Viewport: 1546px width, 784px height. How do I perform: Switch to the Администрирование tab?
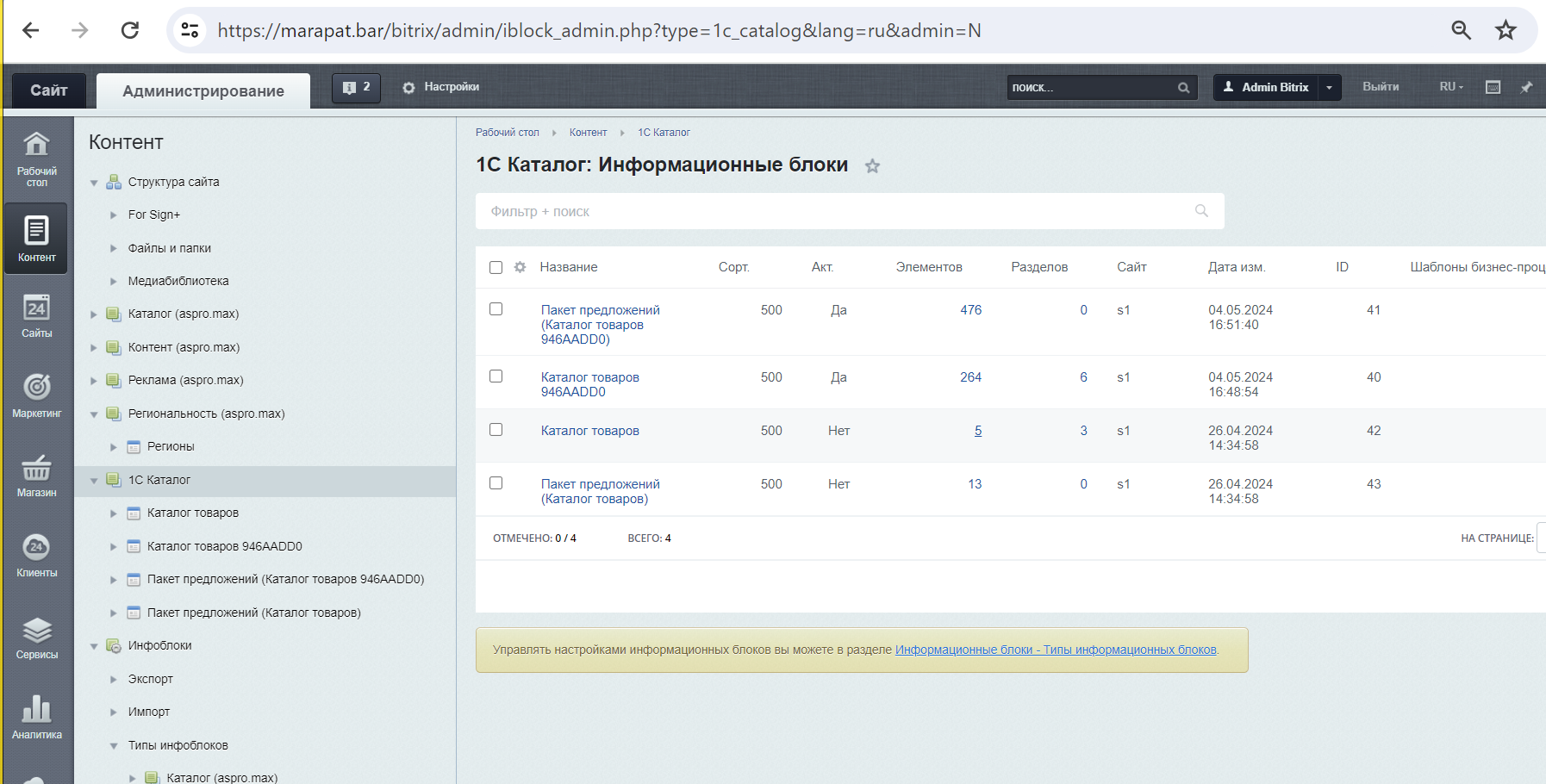[x=203, y=90]
